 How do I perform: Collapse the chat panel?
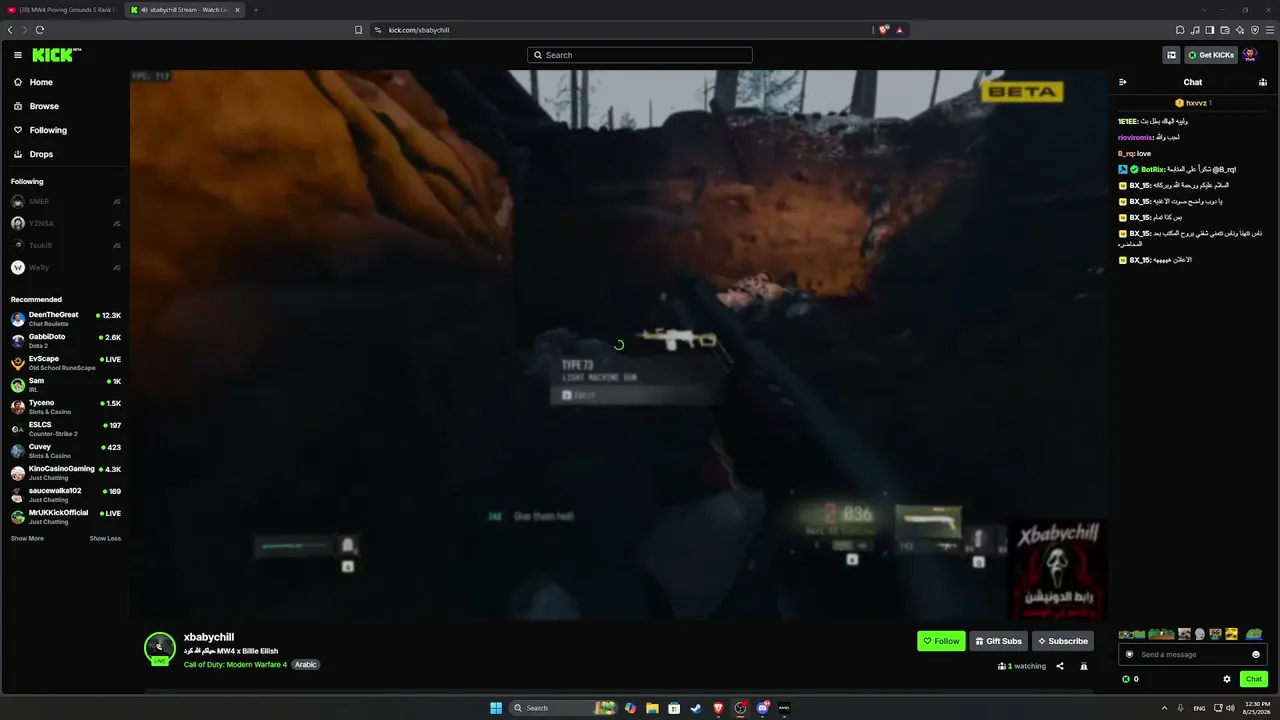1123,82
